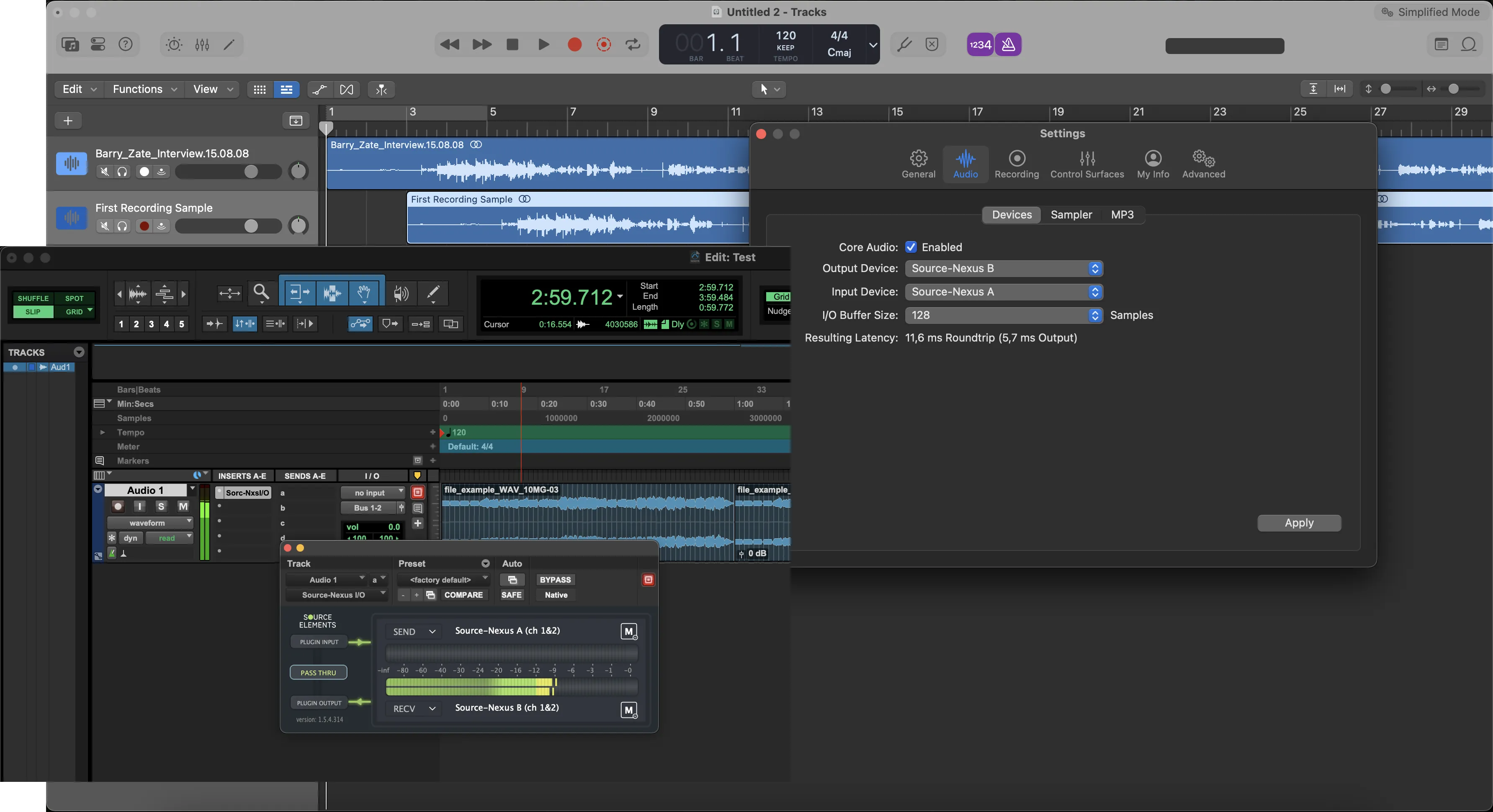
Task: Switch to General tab in Settings
Action: tap(918, 164)
